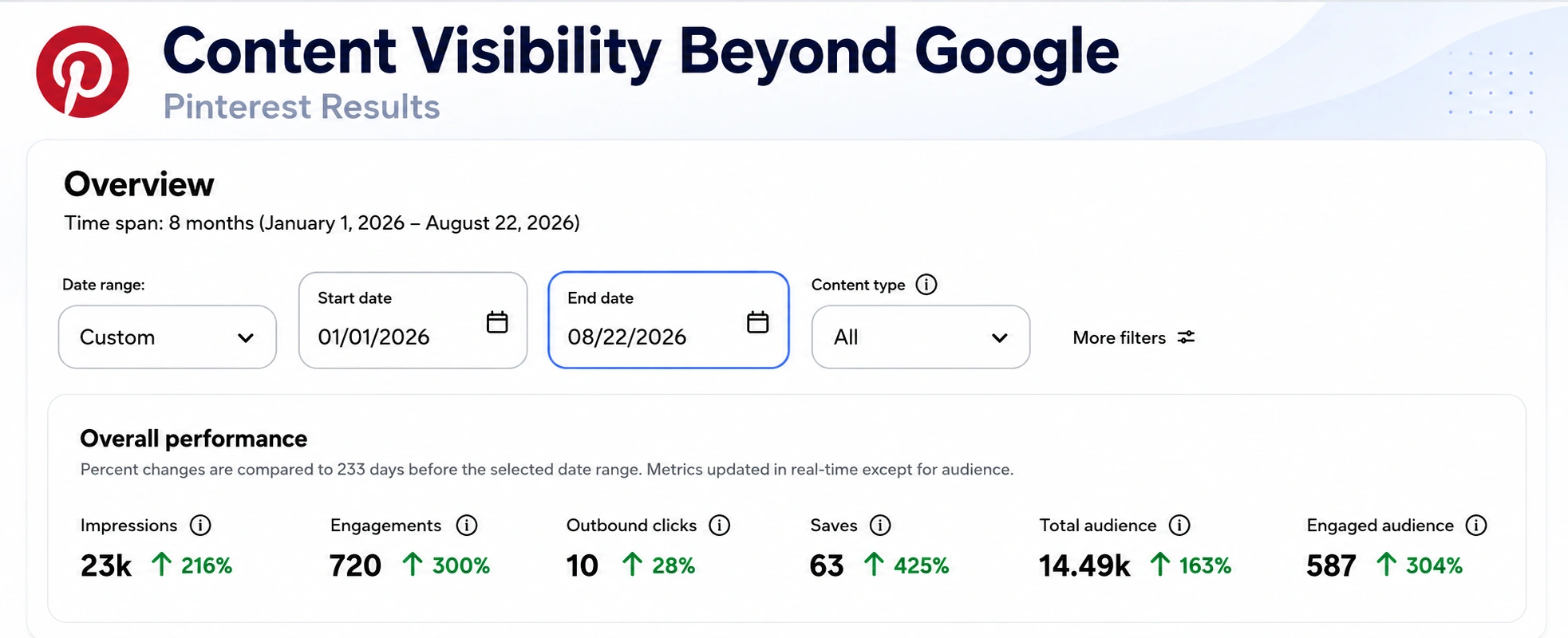
Task: Click the Impressions 216% increase
Action: click(192, 565)
